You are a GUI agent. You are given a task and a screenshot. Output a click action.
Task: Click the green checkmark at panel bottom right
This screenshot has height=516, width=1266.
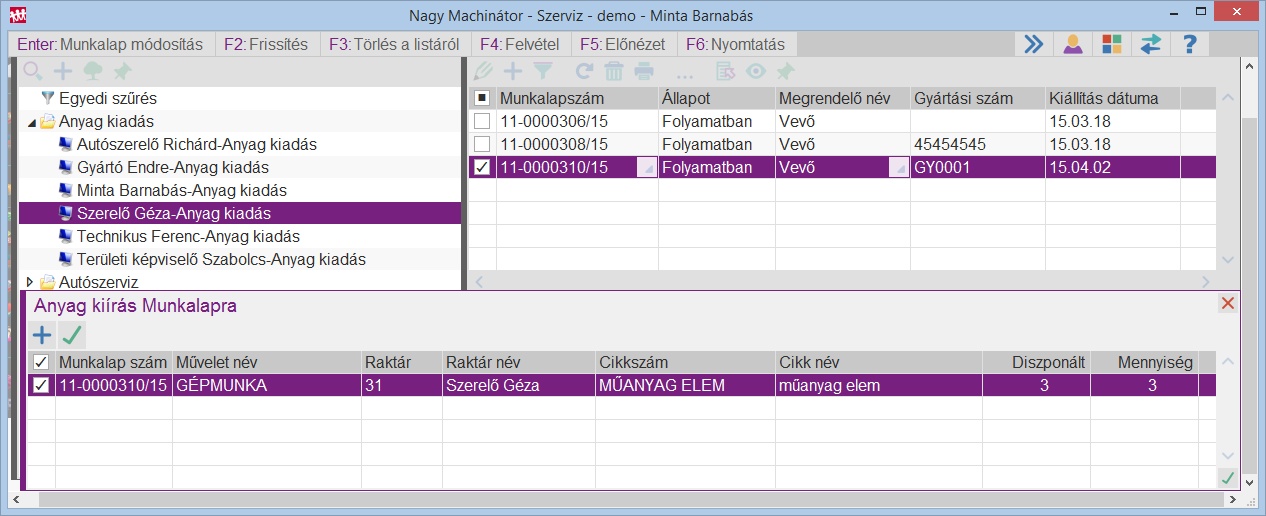point(1227,478)
